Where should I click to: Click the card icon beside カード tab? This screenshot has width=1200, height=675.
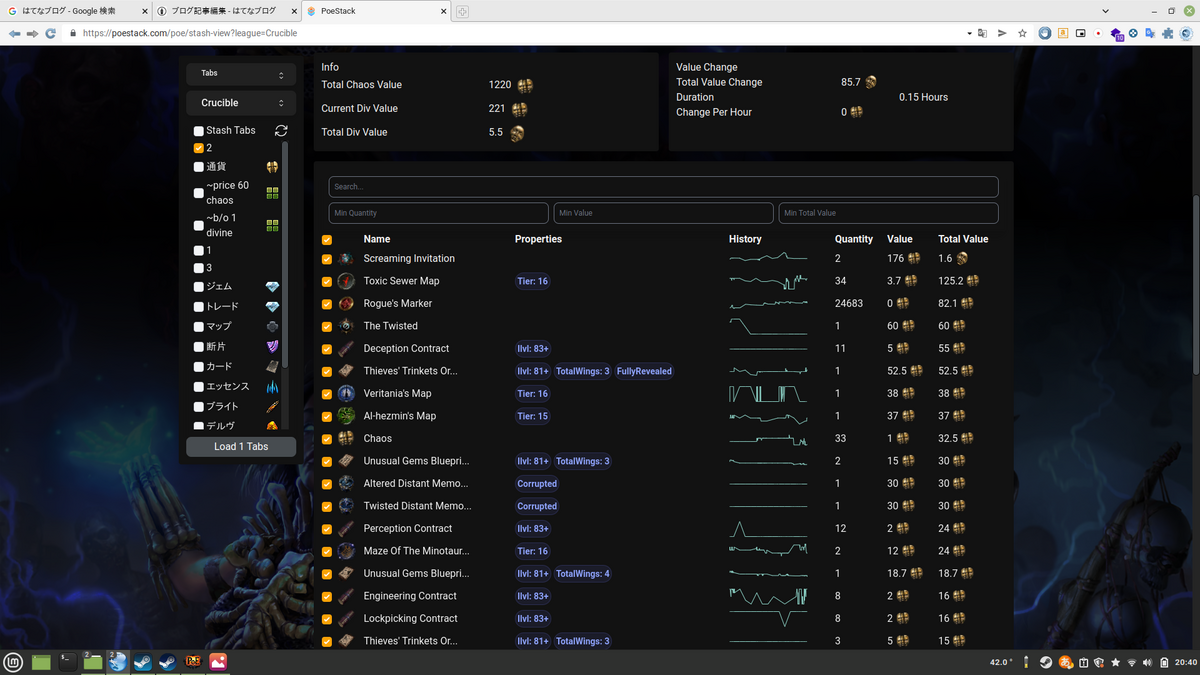[272, 367]
